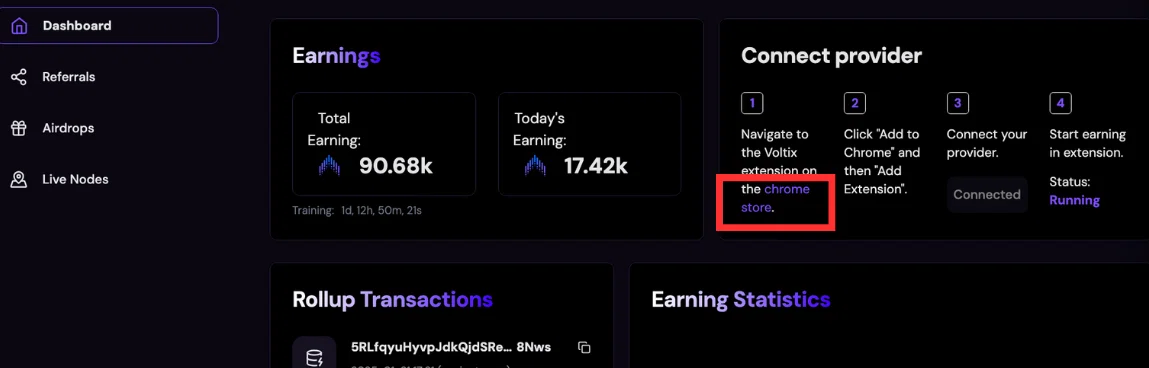The width and height of the screenshot is (1149, 368).
Task: Go to the Airdrops section
Action: 68,128
